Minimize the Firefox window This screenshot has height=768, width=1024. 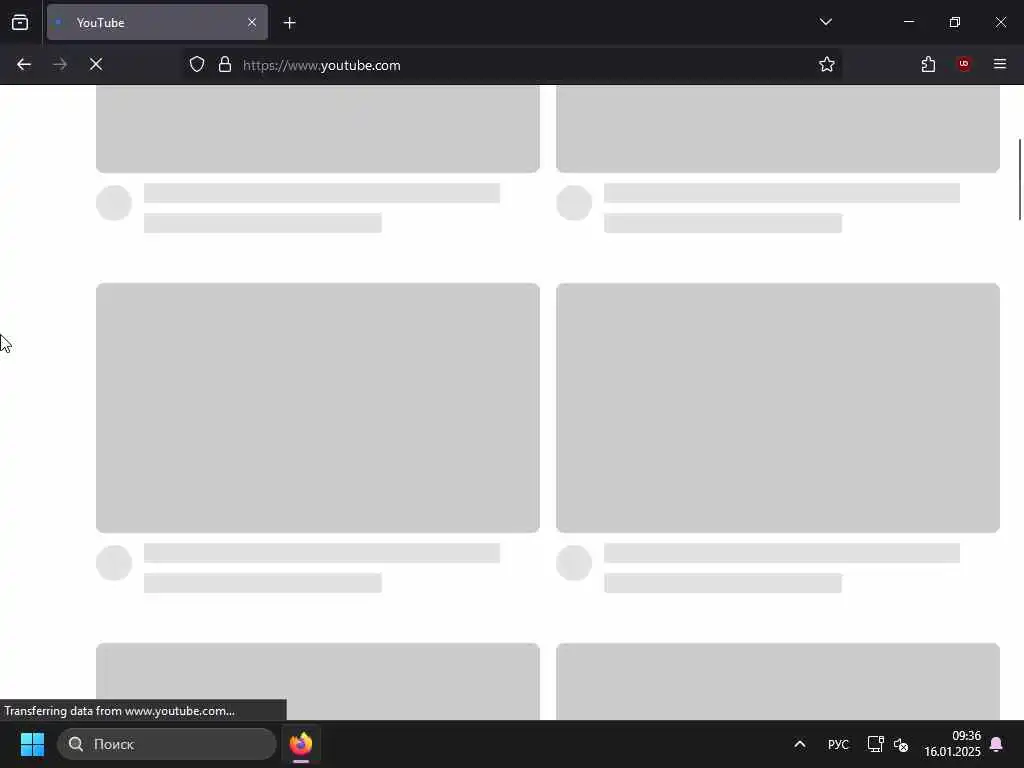click(909, 22)
